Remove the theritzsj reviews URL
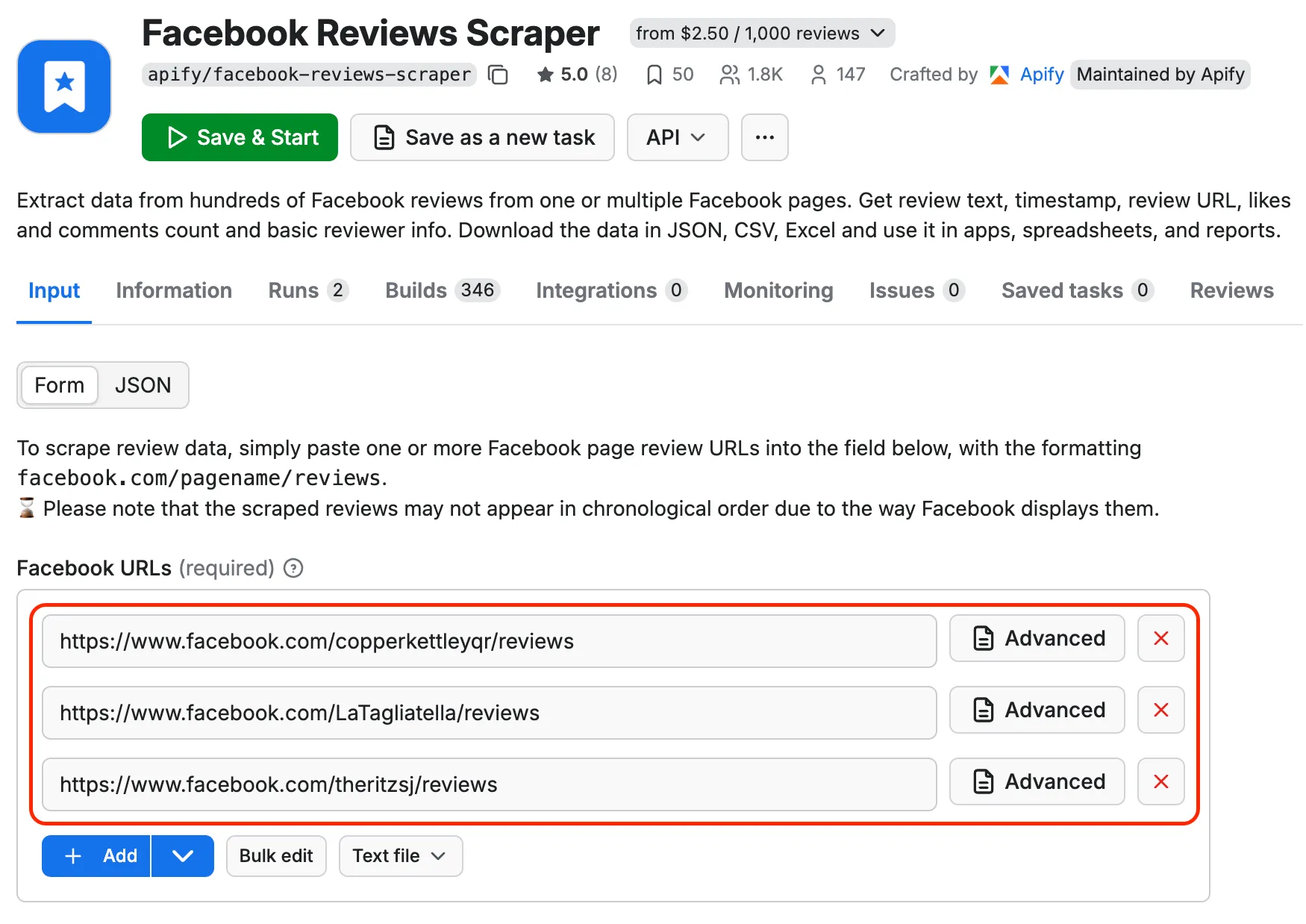The width and height of the screenshot is (1306, 924). click(1160, 781)
